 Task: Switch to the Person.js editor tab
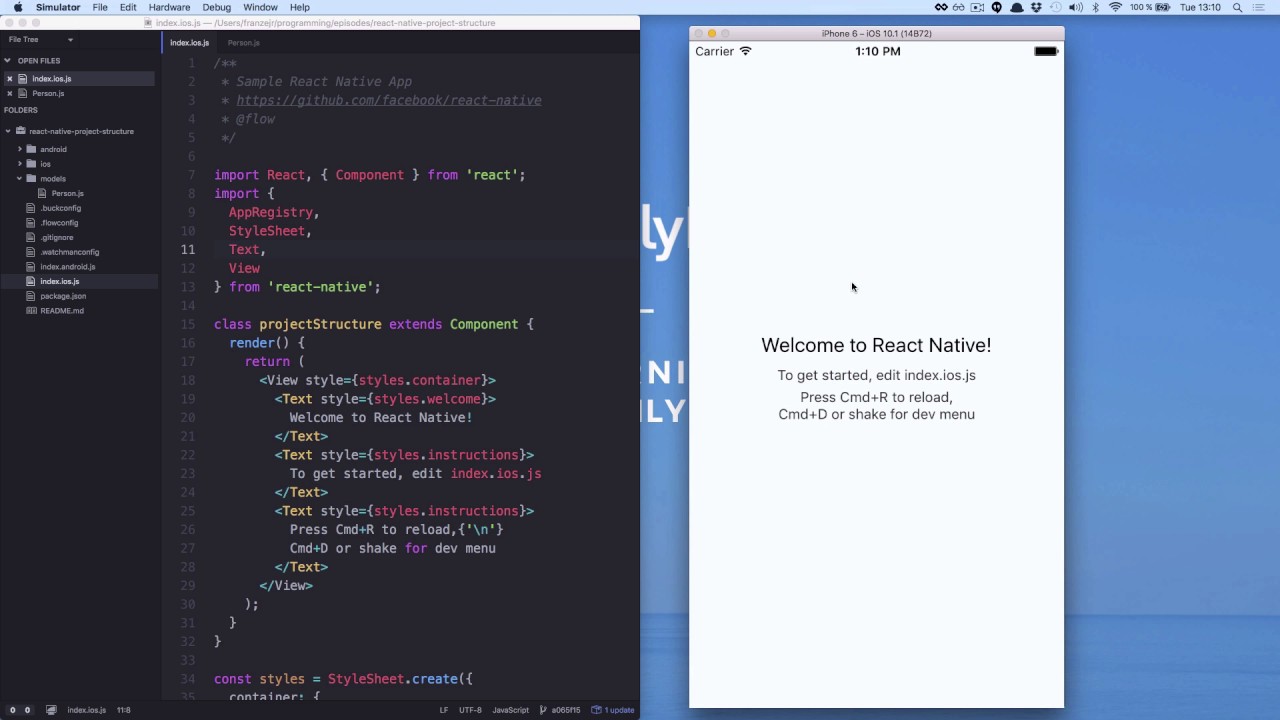click(x=243, y=43)
